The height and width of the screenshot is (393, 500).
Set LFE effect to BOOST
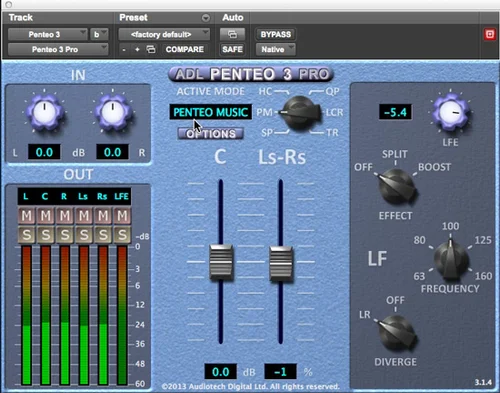pyautogui.click(x=434, y=167)
